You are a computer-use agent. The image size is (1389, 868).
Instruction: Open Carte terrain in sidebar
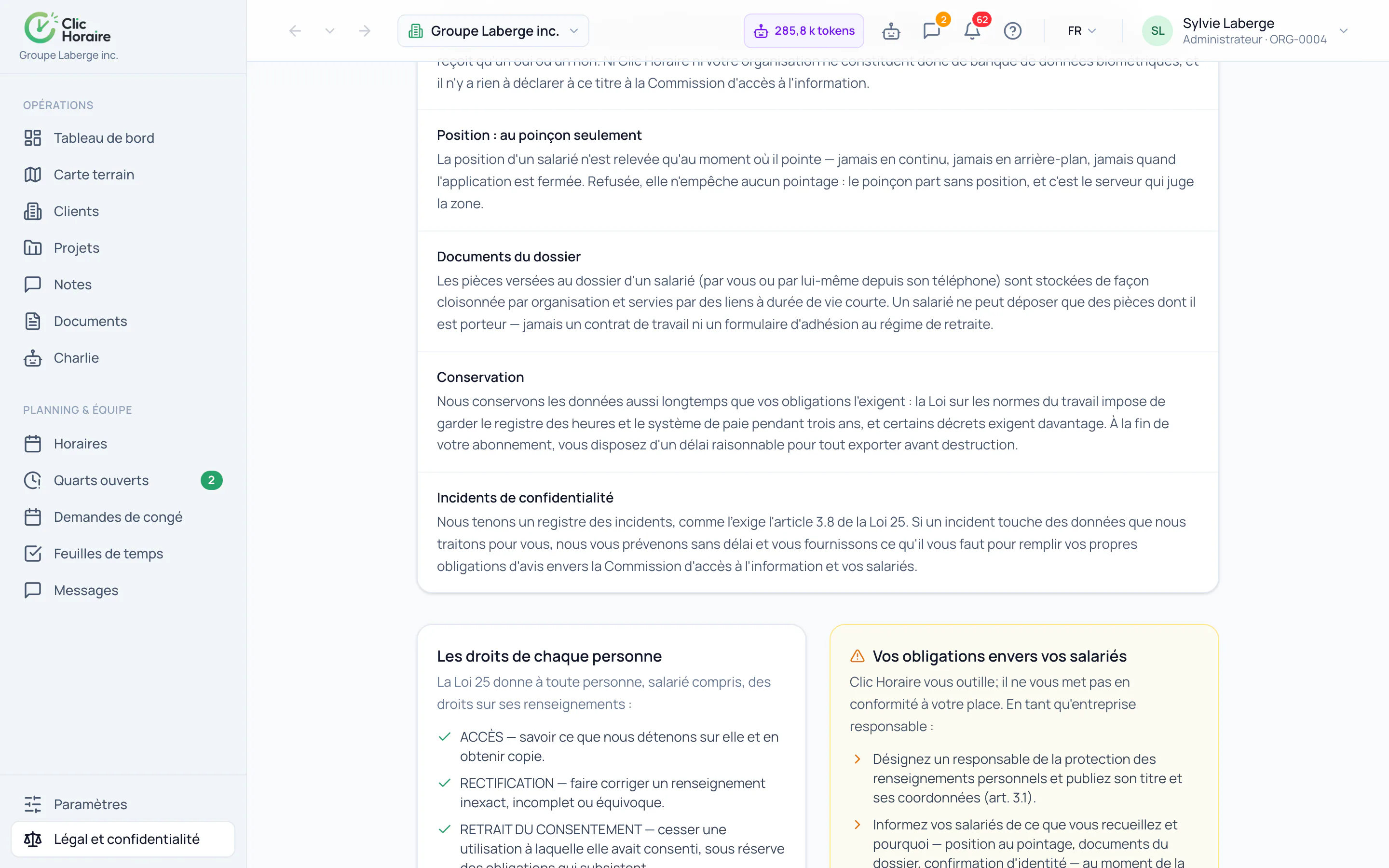(x=123, y=175)
